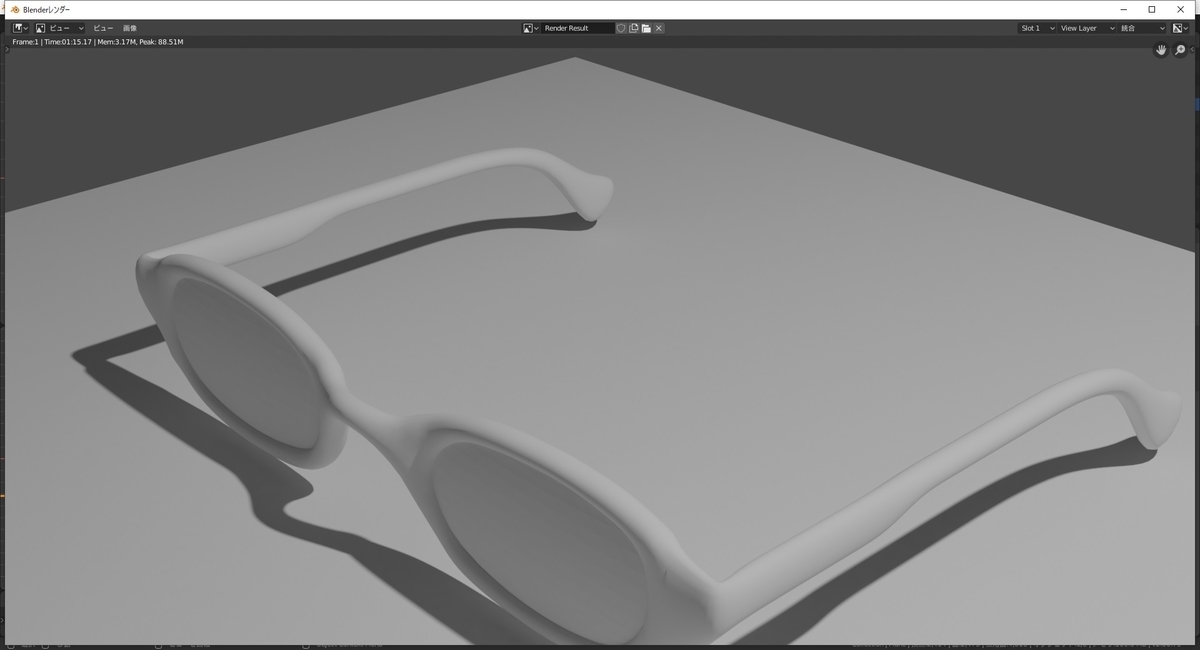Open the View Layer dropdown
Viewport: 1200px width, 650px height.
click(x=1086, y=28)
